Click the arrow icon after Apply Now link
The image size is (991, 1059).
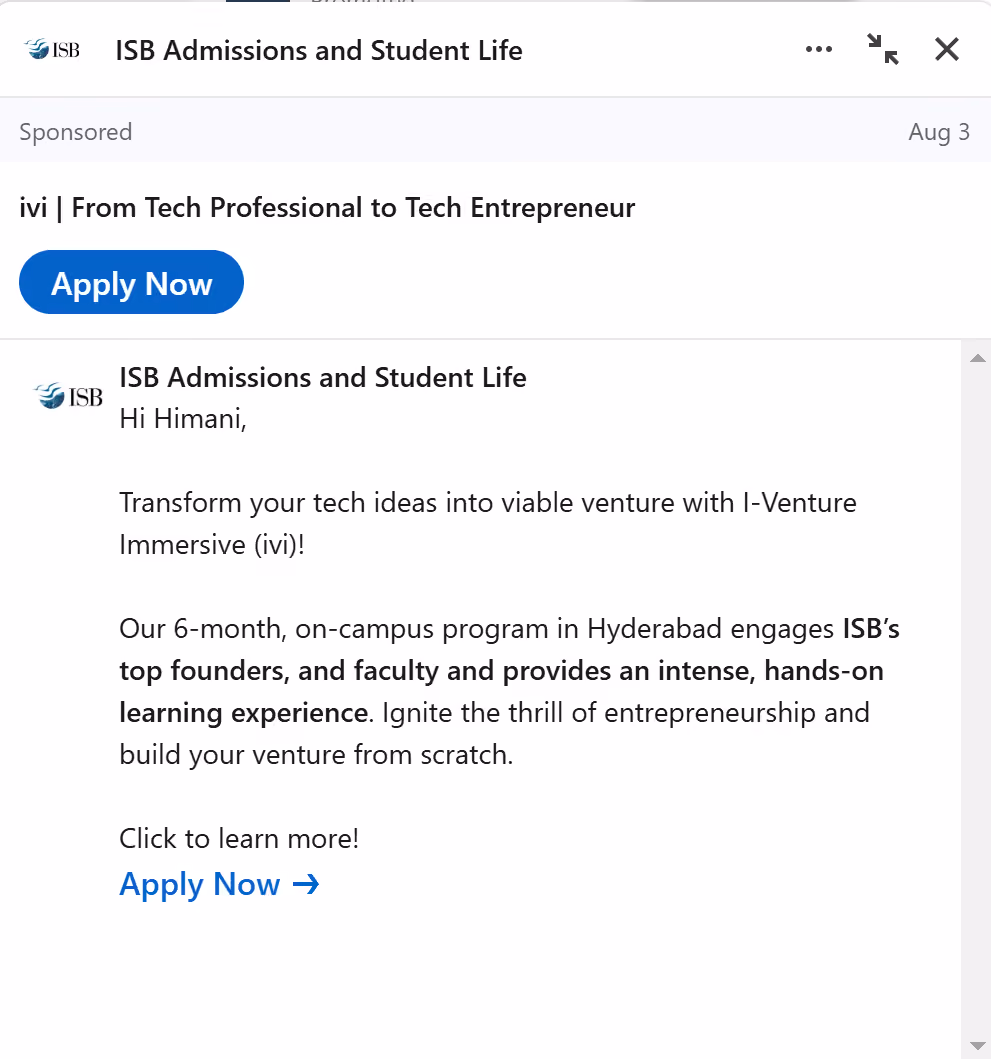tap(306, 884)
